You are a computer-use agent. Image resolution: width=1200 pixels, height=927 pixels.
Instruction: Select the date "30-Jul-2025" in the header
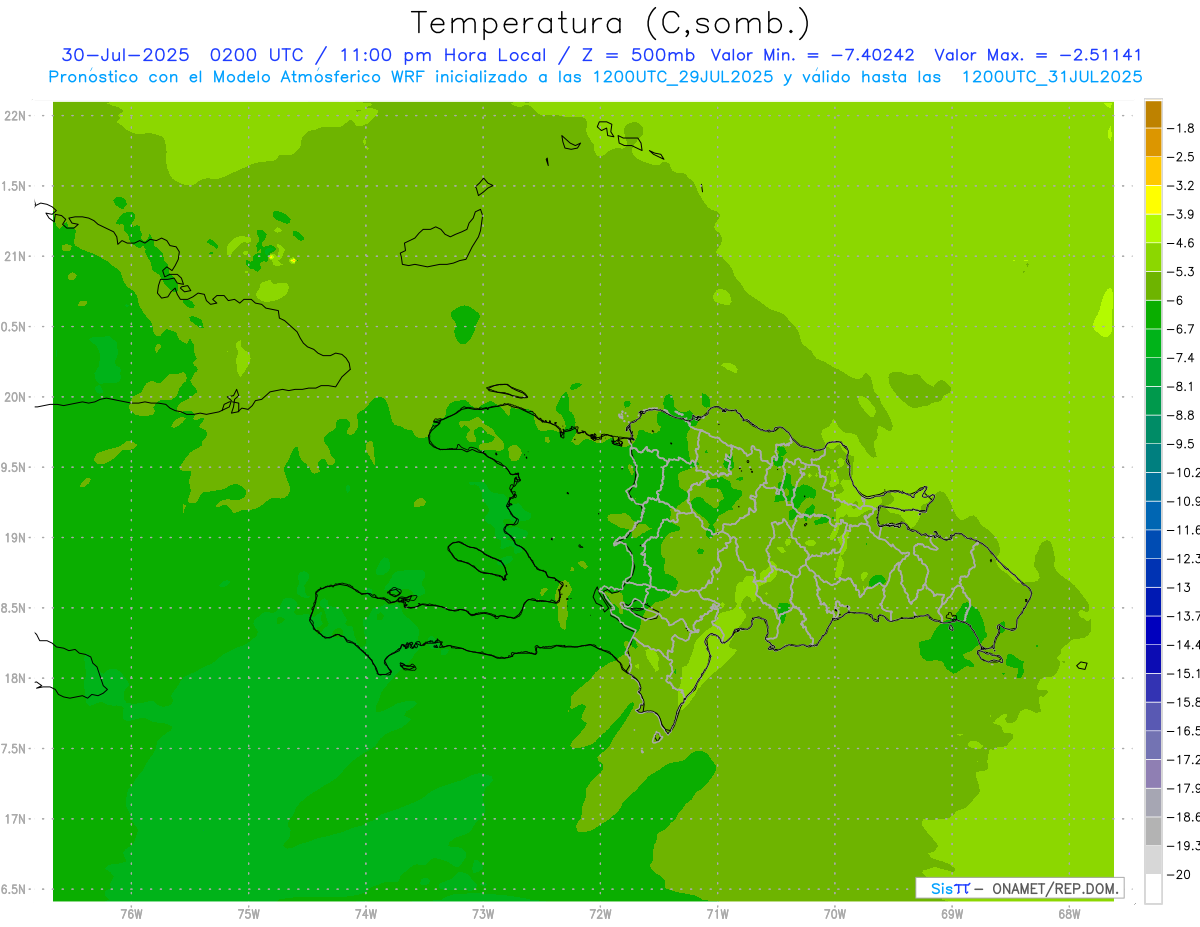pyautogui.click(x=125, y=55)
